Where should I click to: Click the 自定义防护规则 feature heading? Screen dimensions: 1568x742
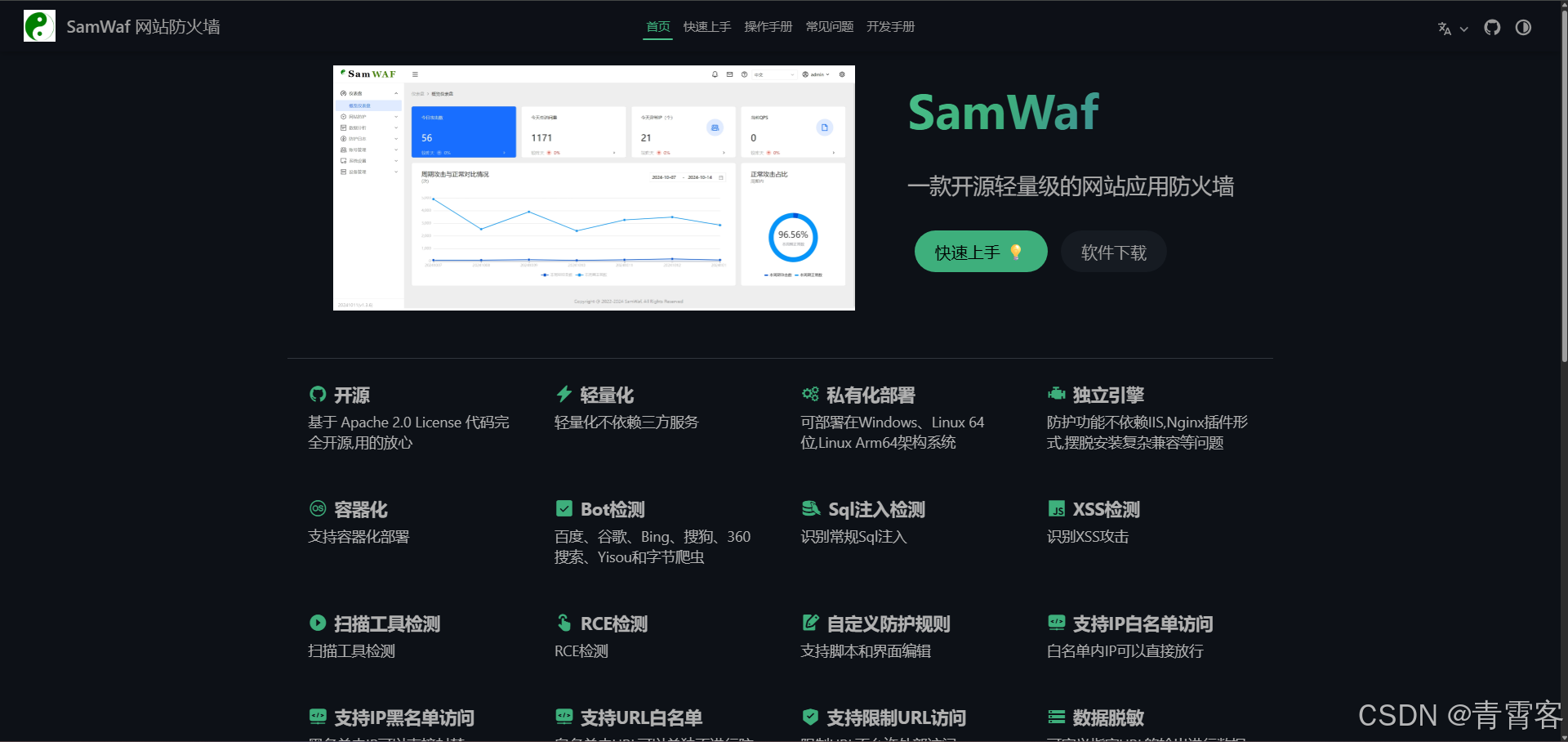click(x=889, y=624)
